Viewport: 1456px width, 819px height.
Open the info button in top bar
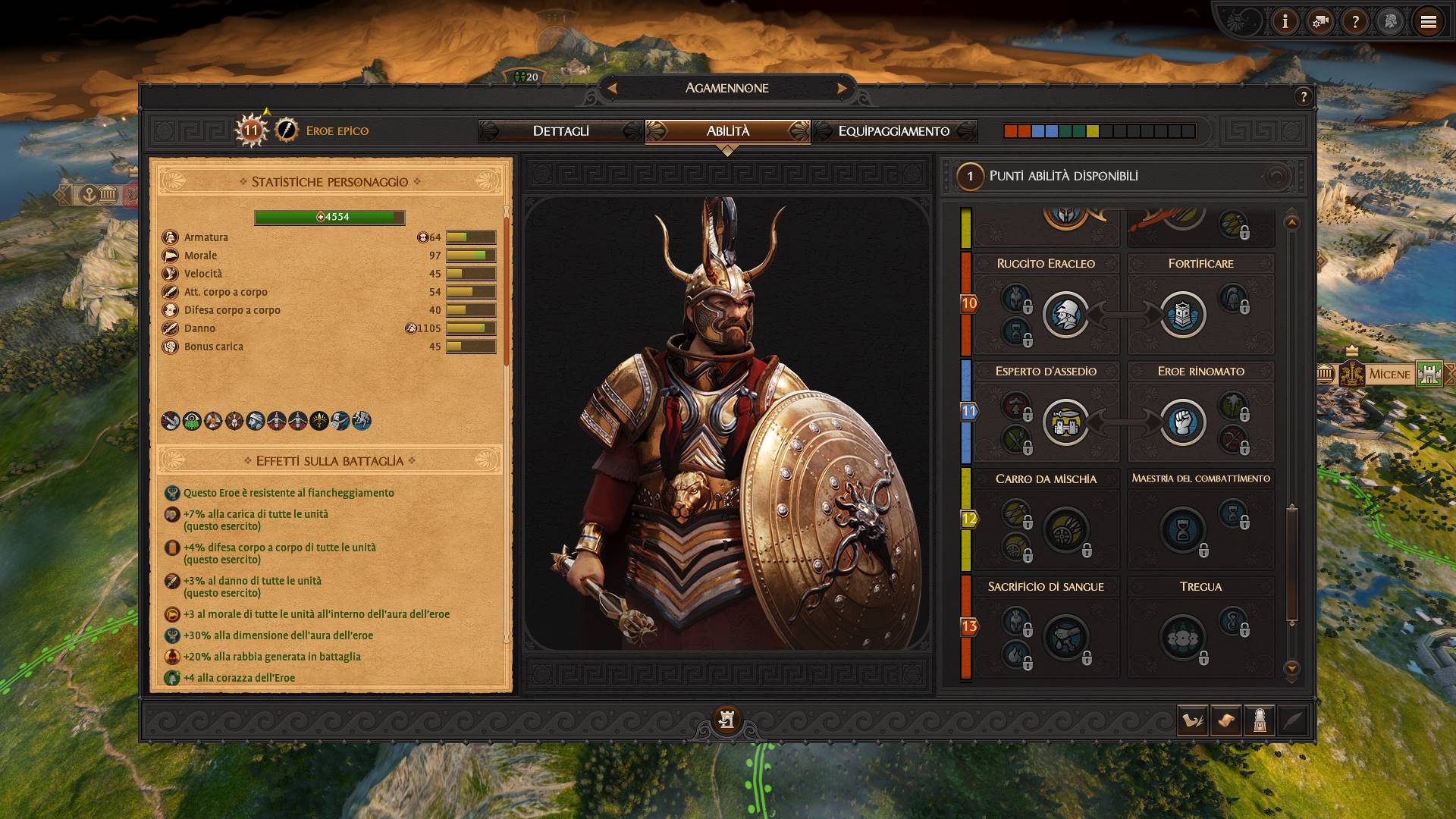1285,22
